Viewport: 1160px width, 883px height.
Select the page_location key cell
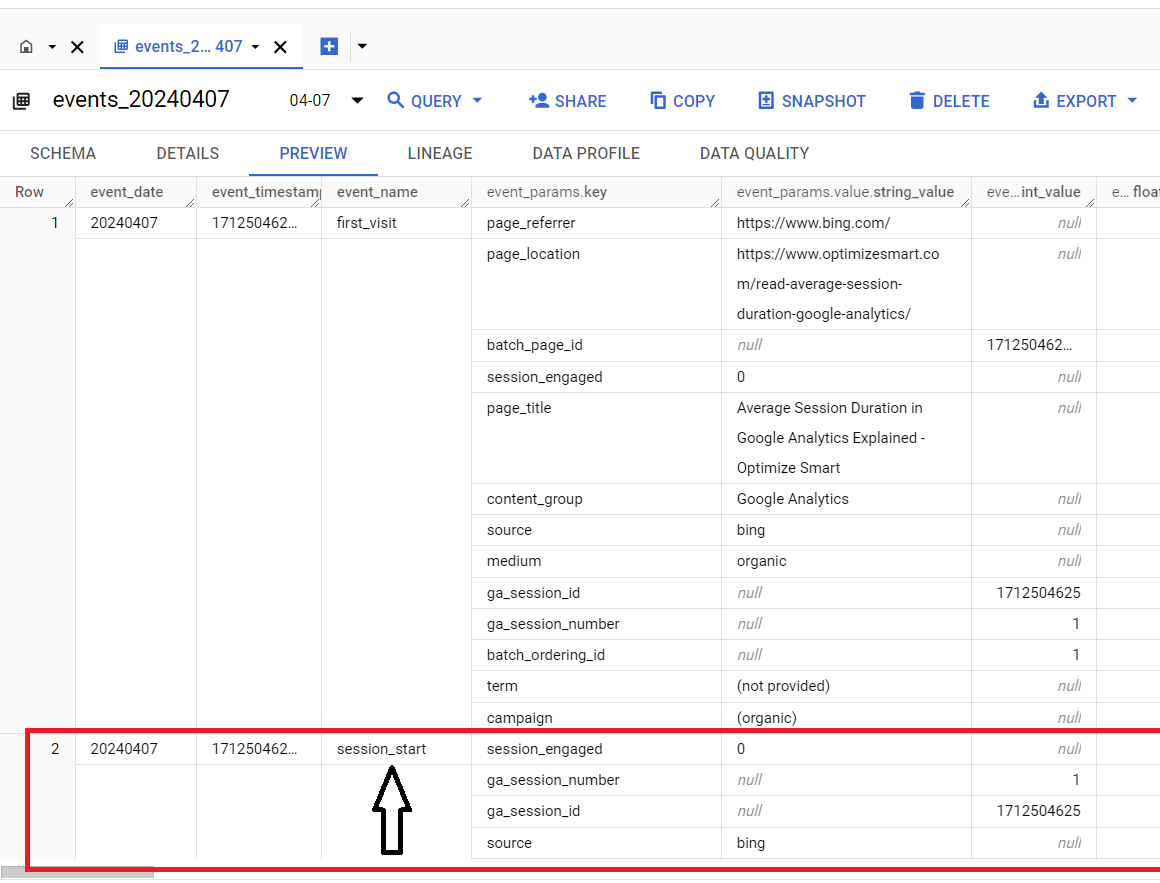(x=533, y=254)
